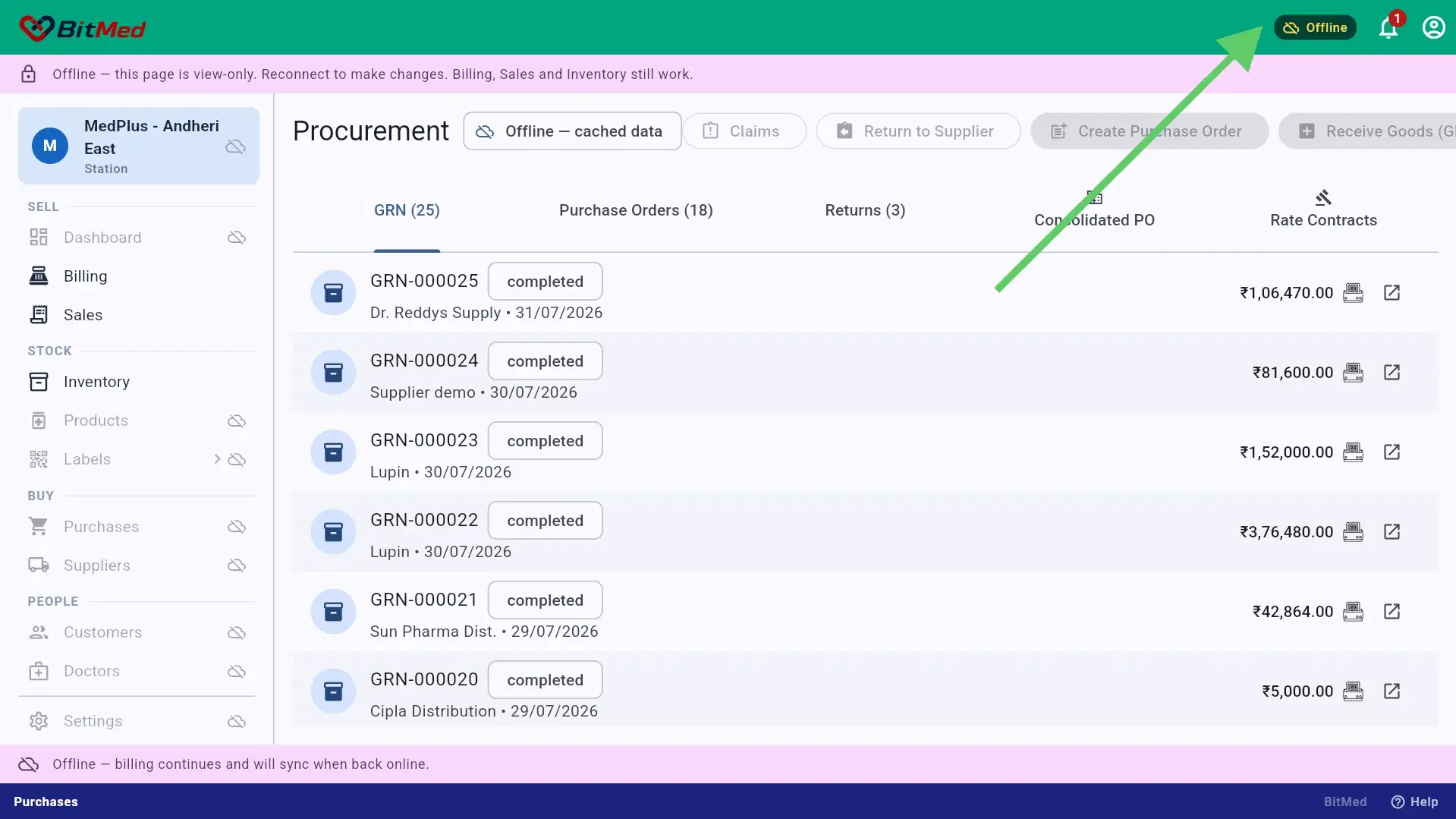
Task: Click the completed badge on GRN-000023
Action: [x=545, y=441]
